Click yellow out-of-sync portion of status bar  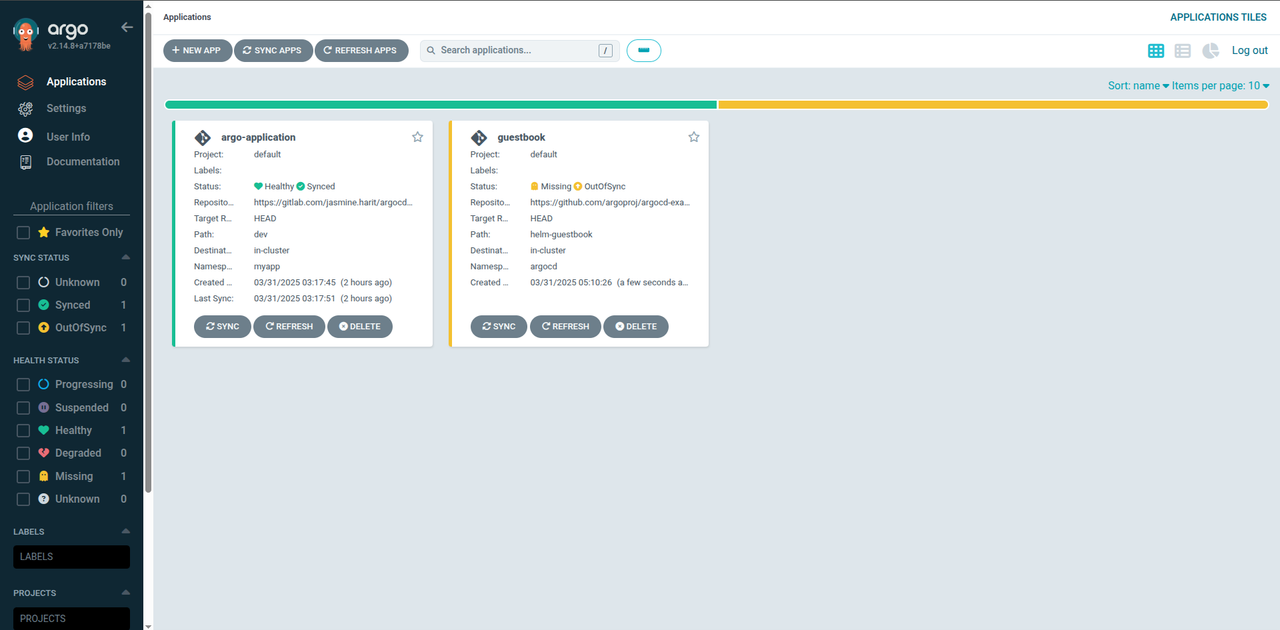(x=993, y=104)
